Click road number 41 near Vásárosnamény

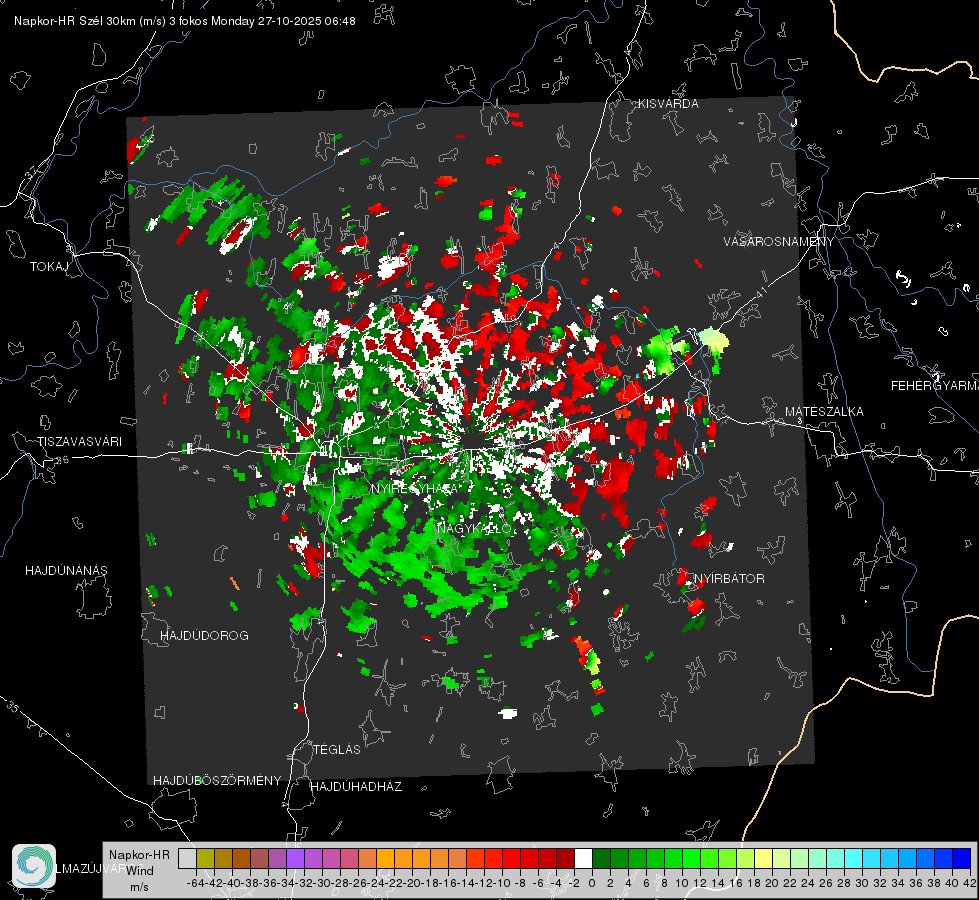click(x=760, y=291)
